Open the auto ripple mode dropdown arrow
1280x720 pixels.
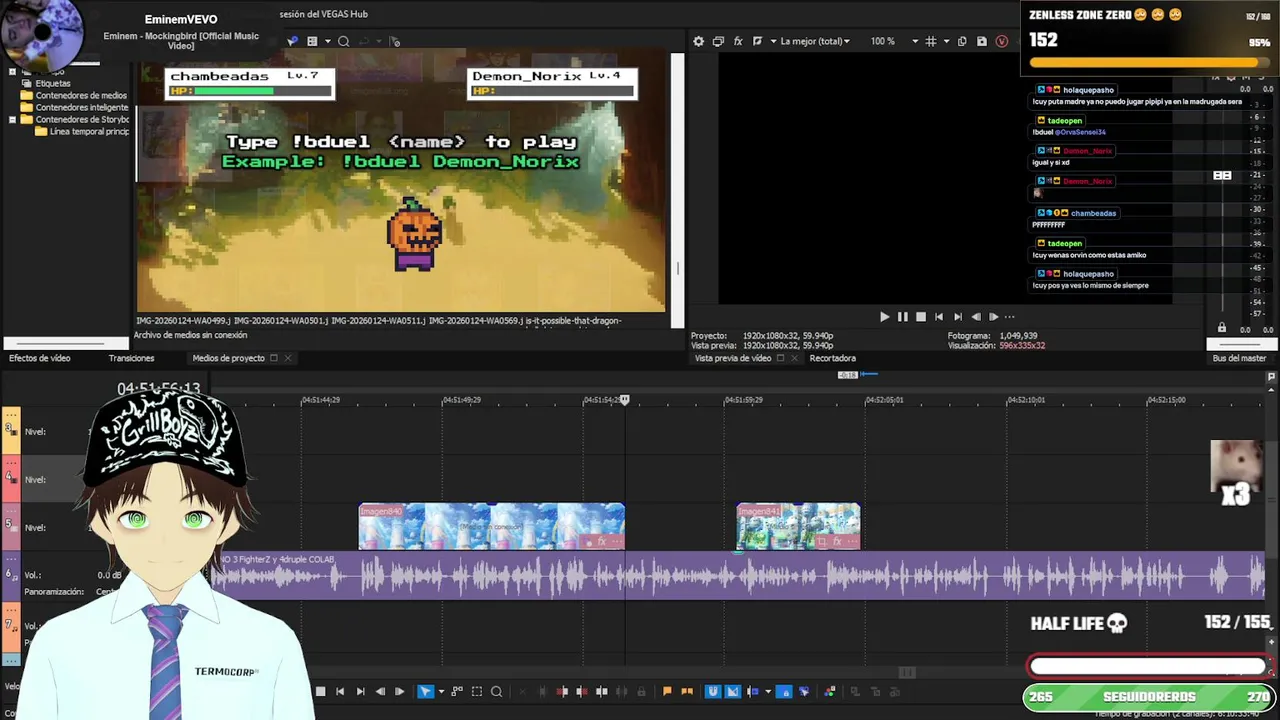pyautogui.click(x=768, y=691)
